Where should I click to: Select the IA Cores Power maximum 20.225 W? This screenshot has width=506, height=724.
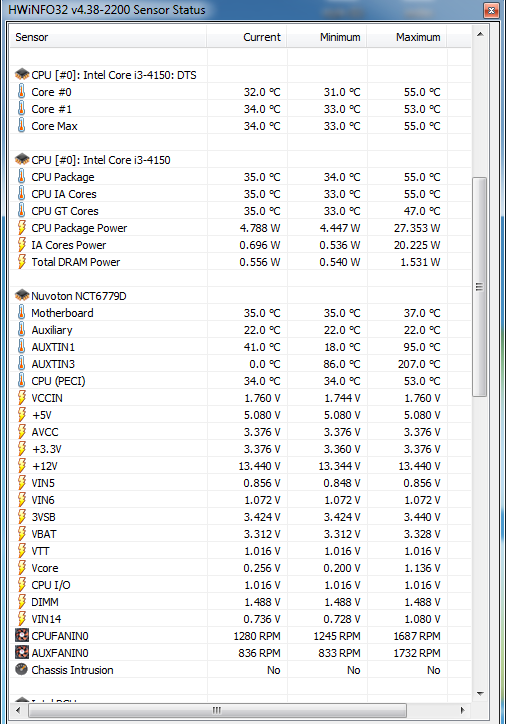[417, 245]
